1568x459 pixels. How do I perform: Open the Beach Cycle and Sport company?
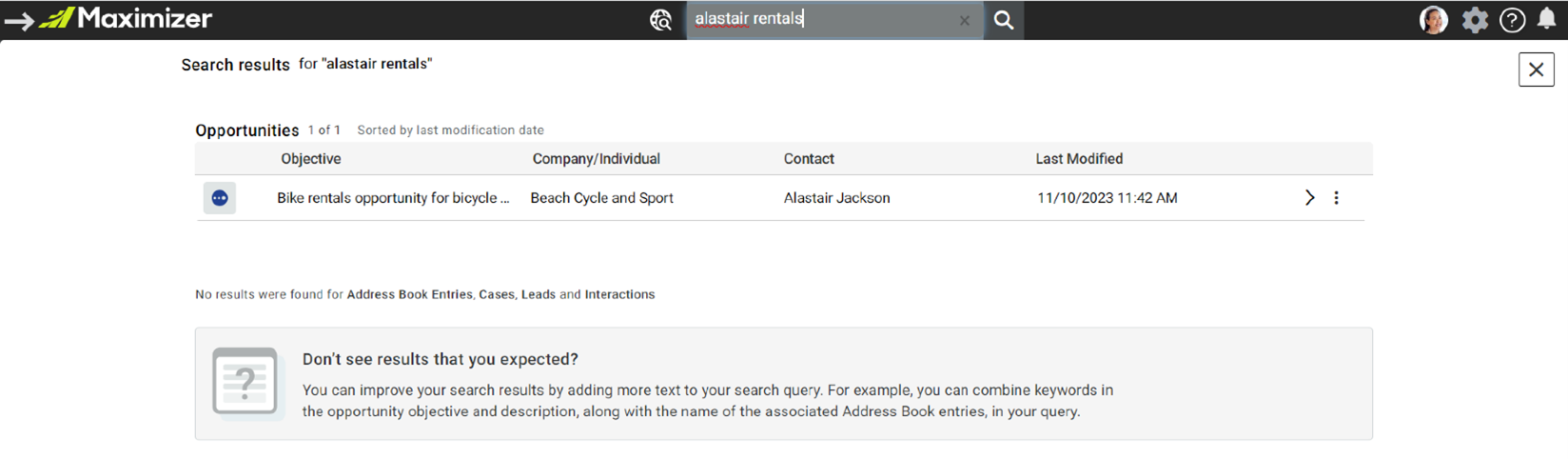601,198
